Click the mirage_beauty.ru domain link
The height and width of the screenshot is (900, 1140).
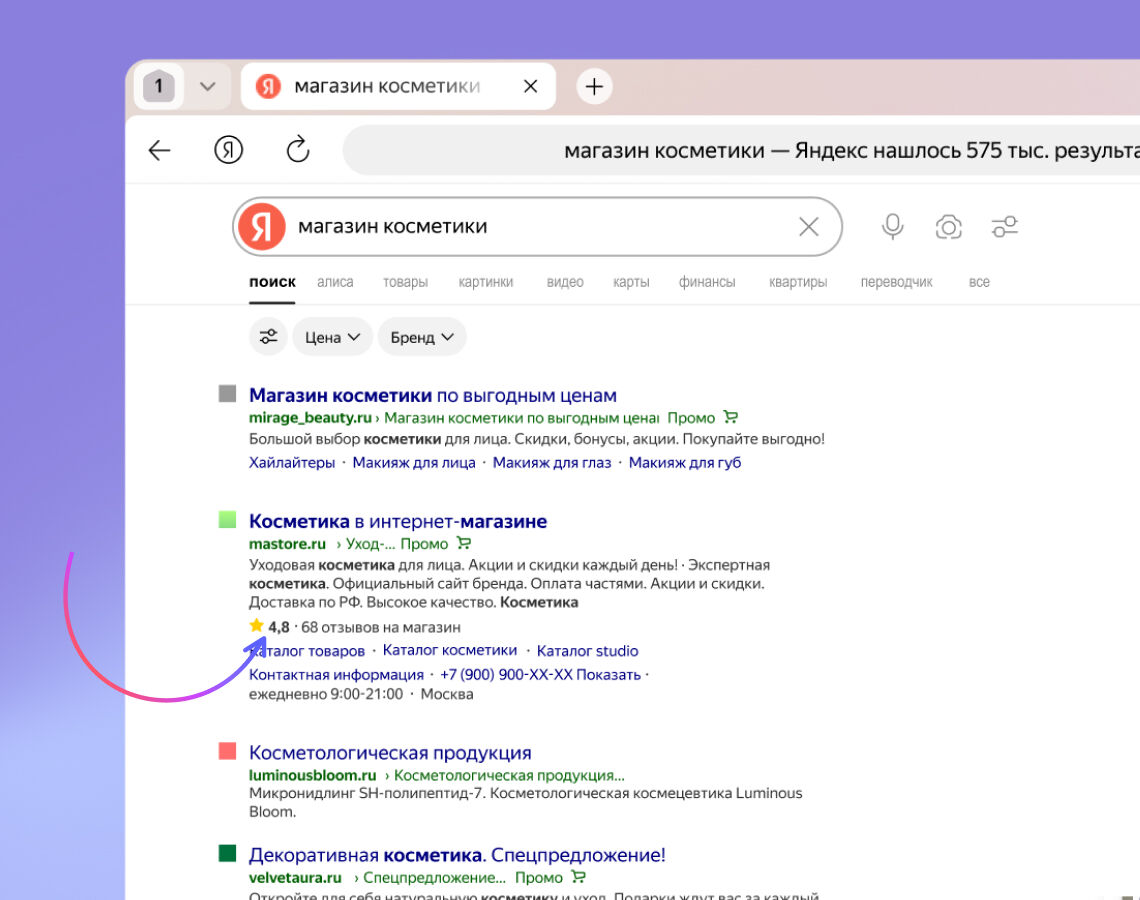pyautogui.click(x=310, y=418)
